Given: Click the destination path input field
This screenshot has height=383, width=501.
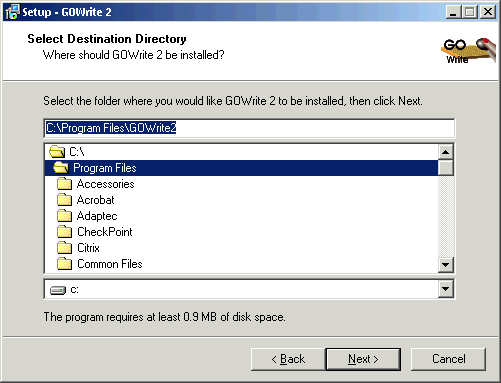Looking at the screenshot, I should (x=249, y=128).
